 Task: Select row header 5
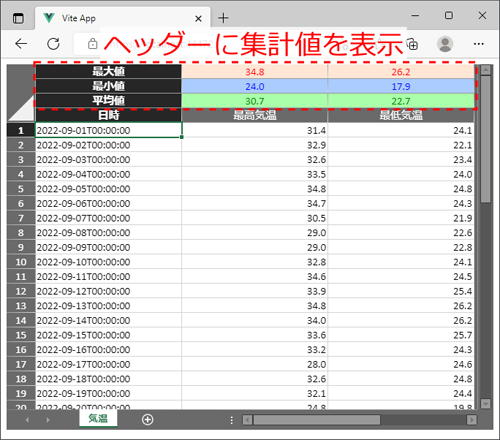[21, 189]
